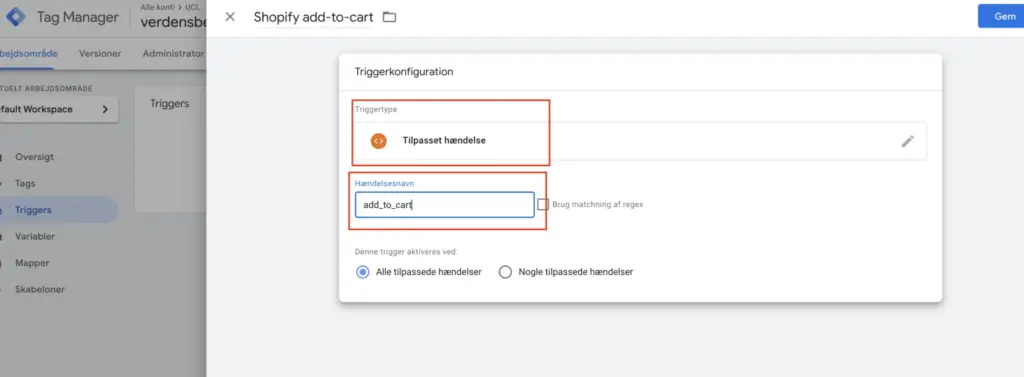Open Tags in the sidebar

point(25,184)
